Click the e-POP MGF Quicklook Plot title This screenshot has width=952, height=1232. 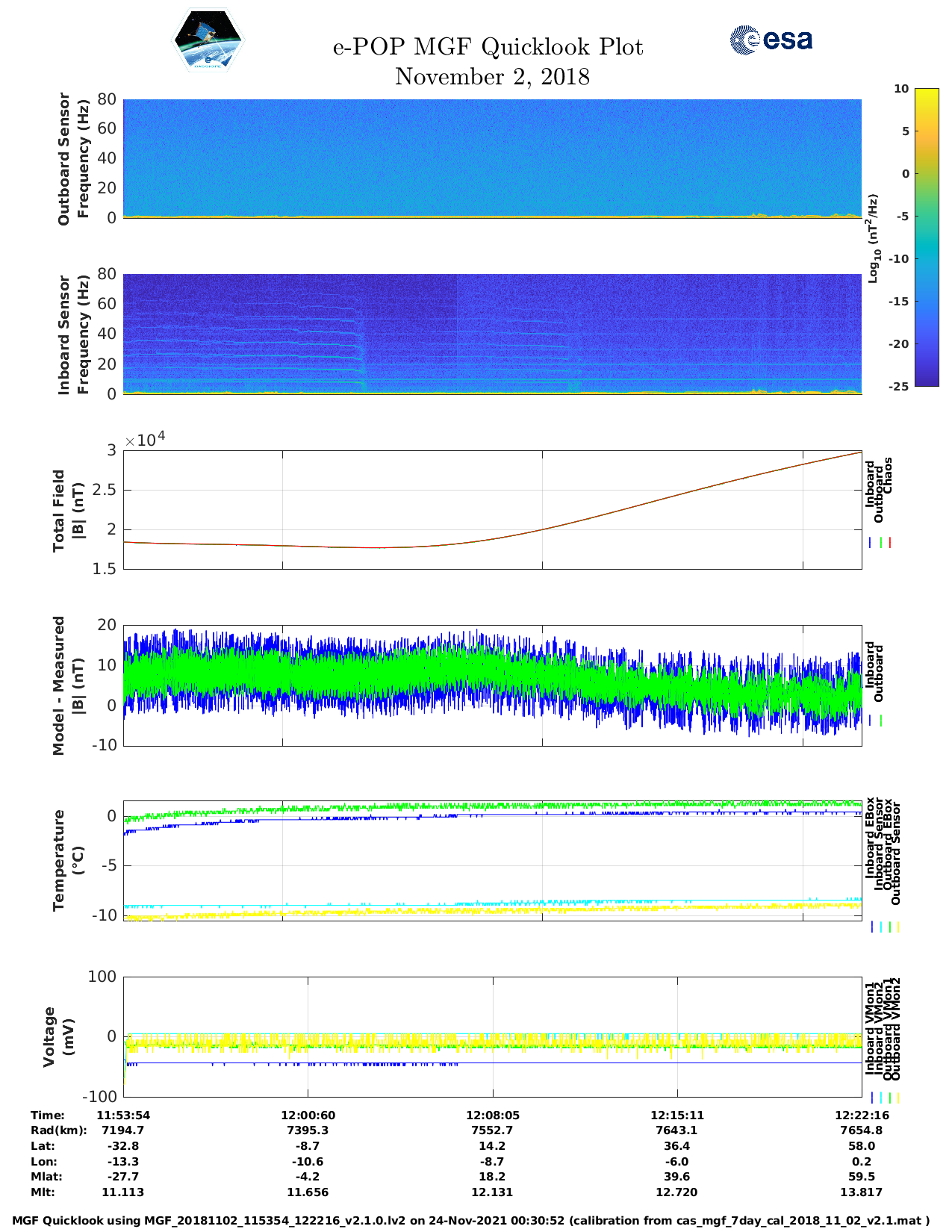(x=488, y=47)
